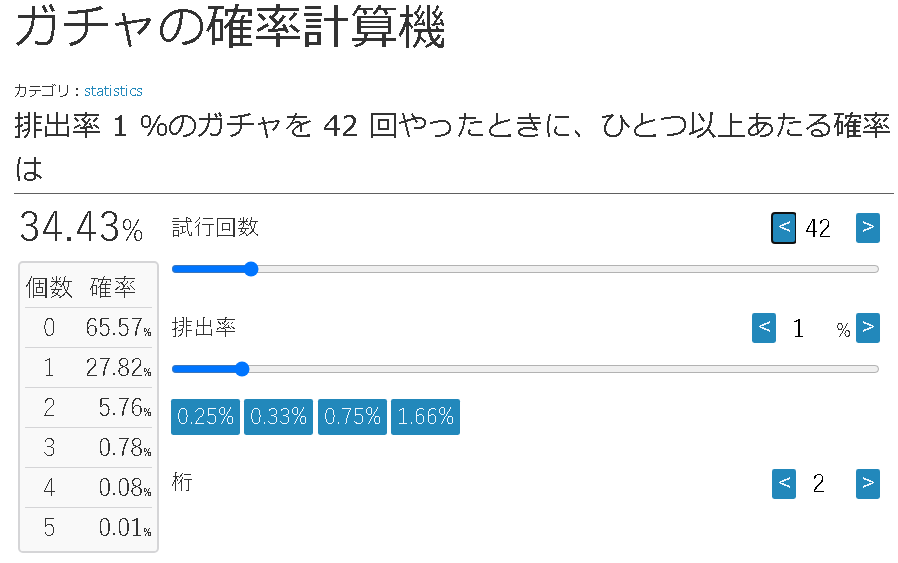This screenshot has height=563, width=898.
Task: Click the 試行回数 slider thumb
Action: coord(251,269)
